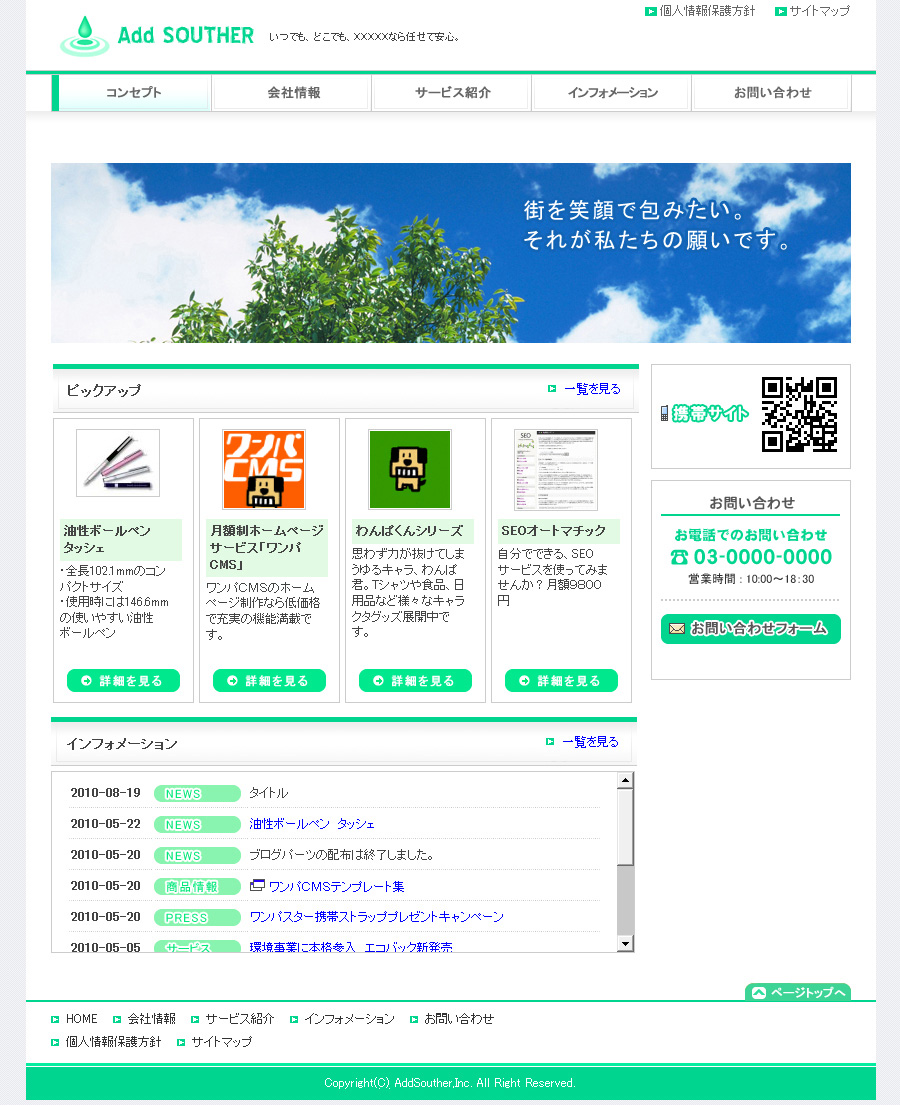The image size is (900, 1106).
Task: Click the news list scrollbar up arrow
Action: pos(625,781)
